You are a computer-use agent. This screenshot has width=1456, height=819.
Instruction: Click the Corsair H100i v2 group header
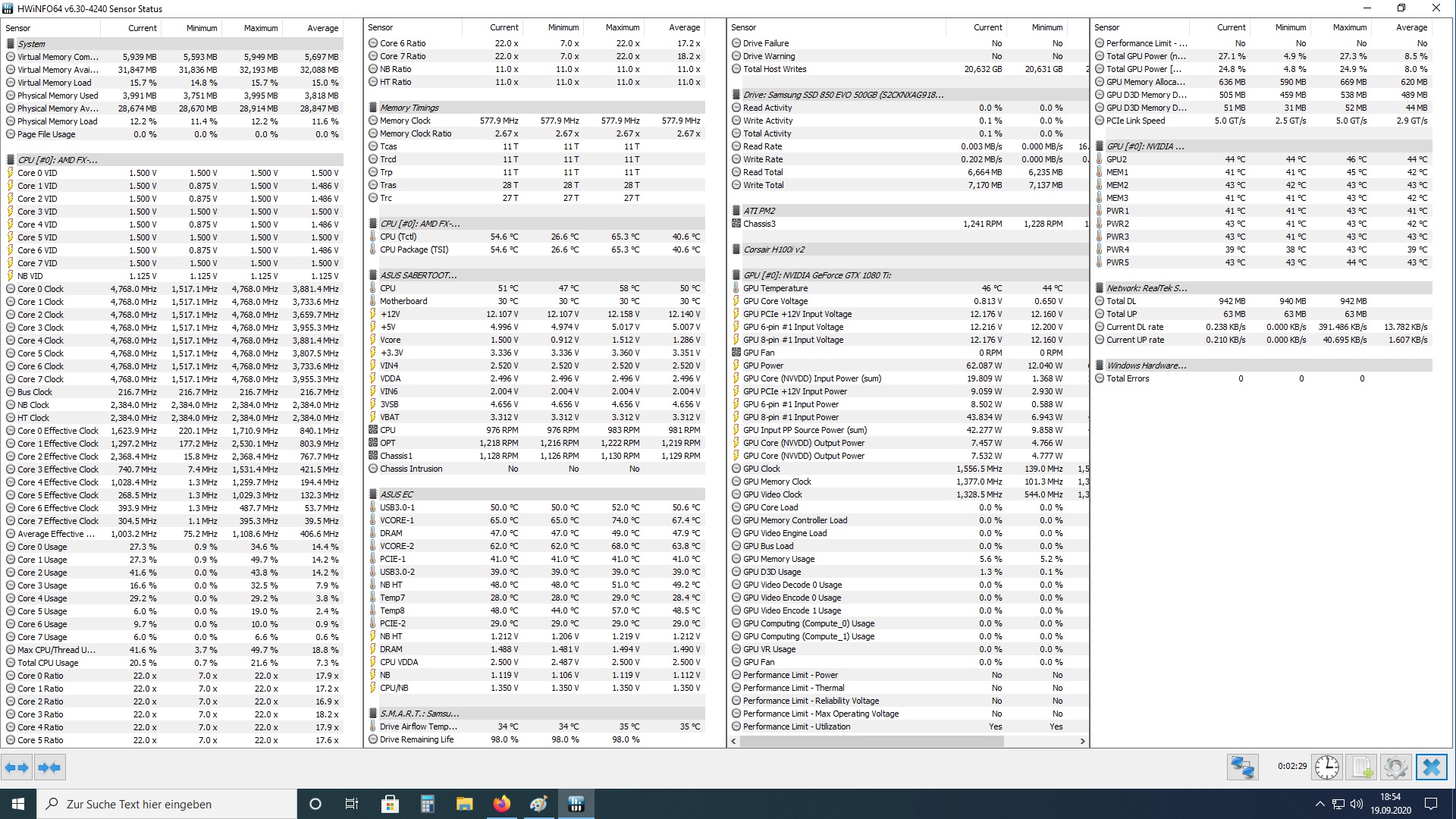(x=773, y=249)
